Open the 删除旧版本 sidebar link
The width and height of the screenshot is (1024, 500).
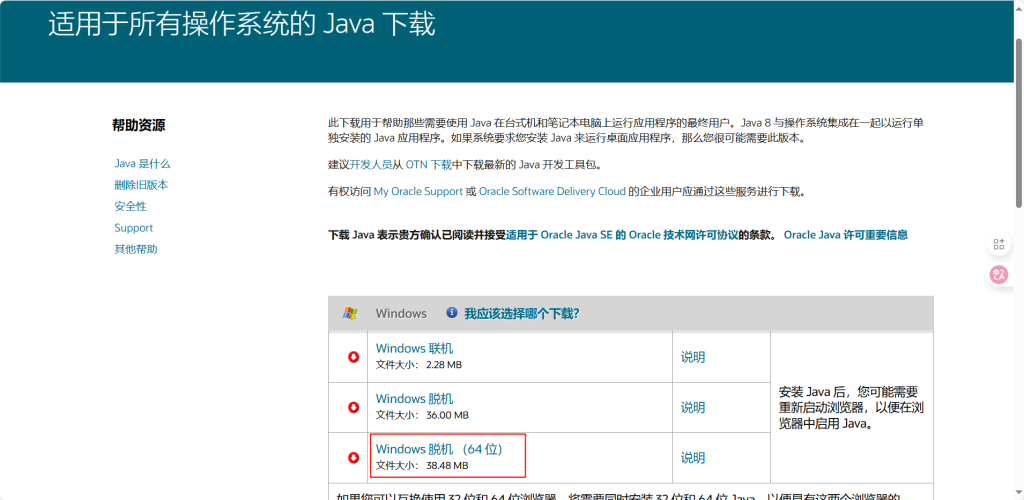(141, 185)
